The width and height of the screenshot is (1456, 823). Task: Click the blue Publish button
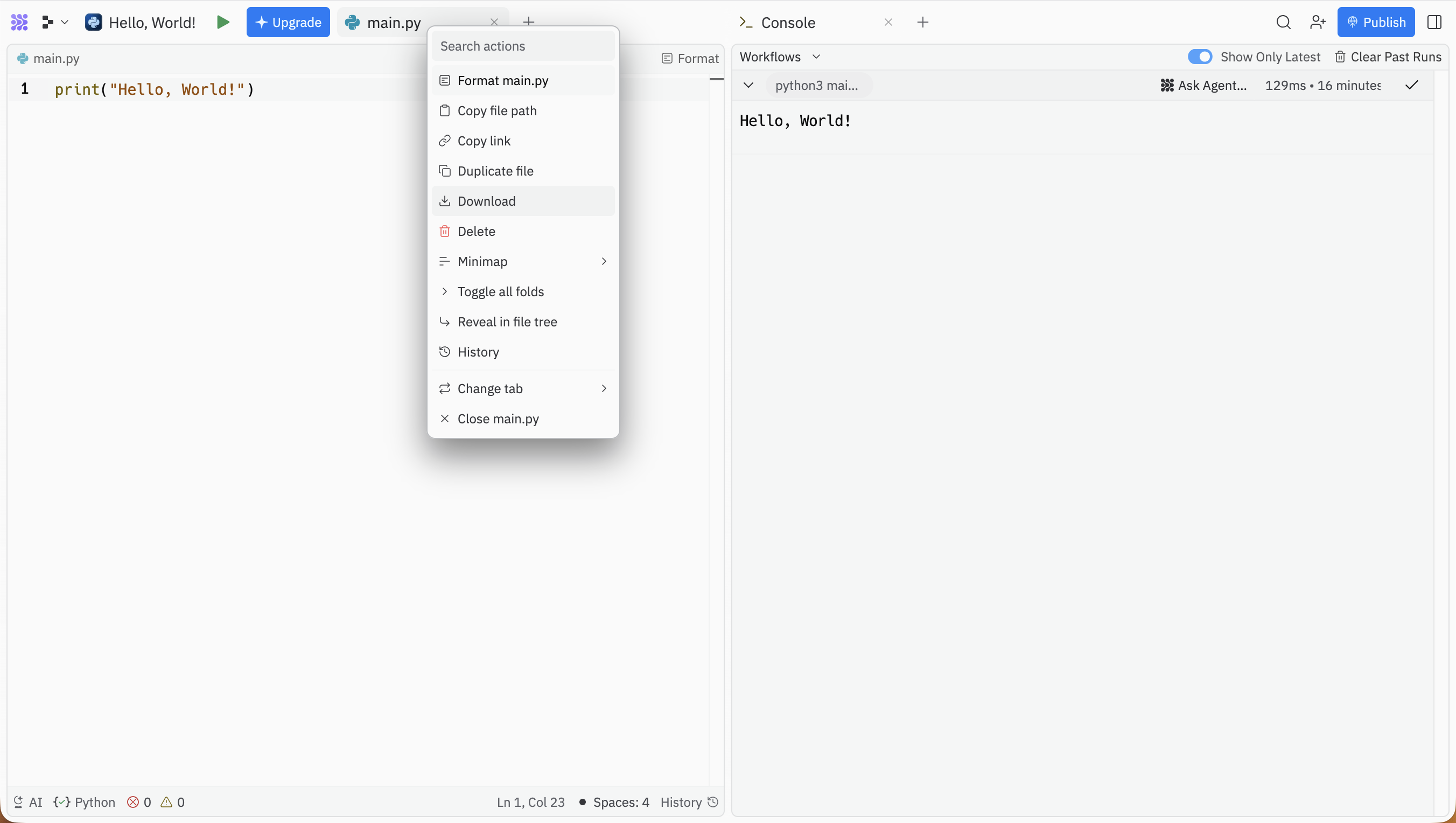pyautogui.click(x=1375, y=22)
